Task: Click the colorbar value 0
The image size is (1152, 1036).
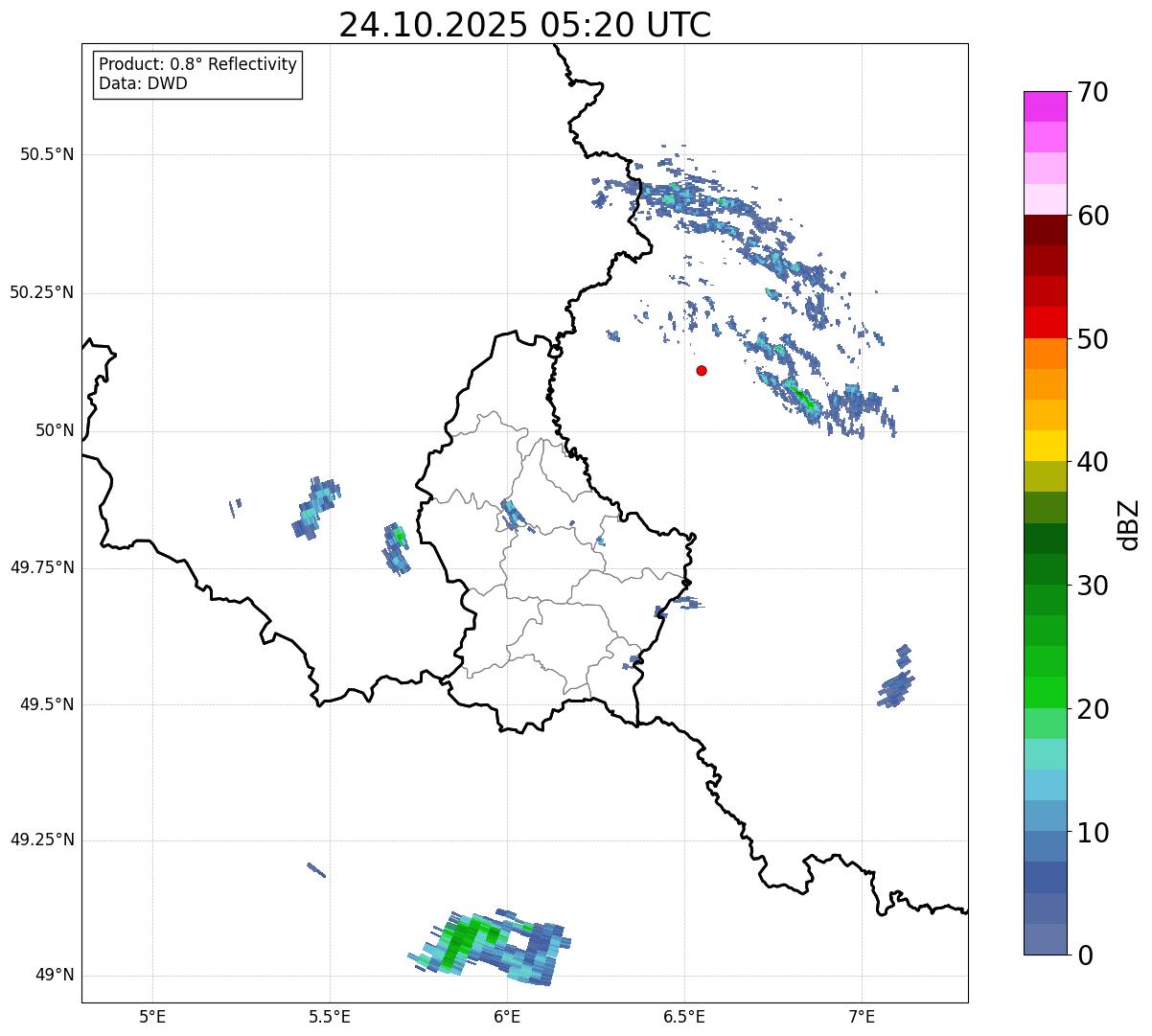Action: [1086, 955]
